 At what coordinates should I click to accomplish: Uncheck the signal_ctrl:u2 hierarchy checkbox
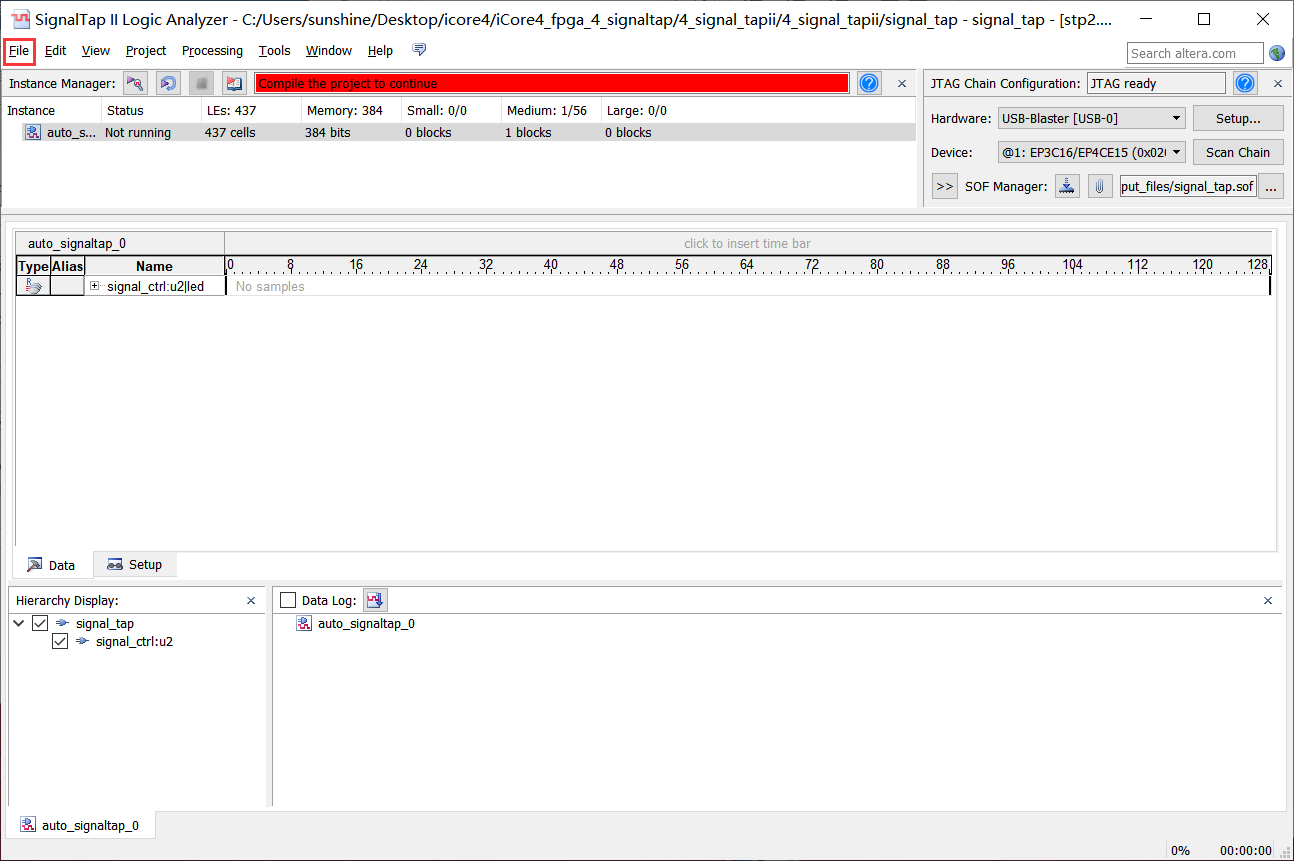click(60, 642)
